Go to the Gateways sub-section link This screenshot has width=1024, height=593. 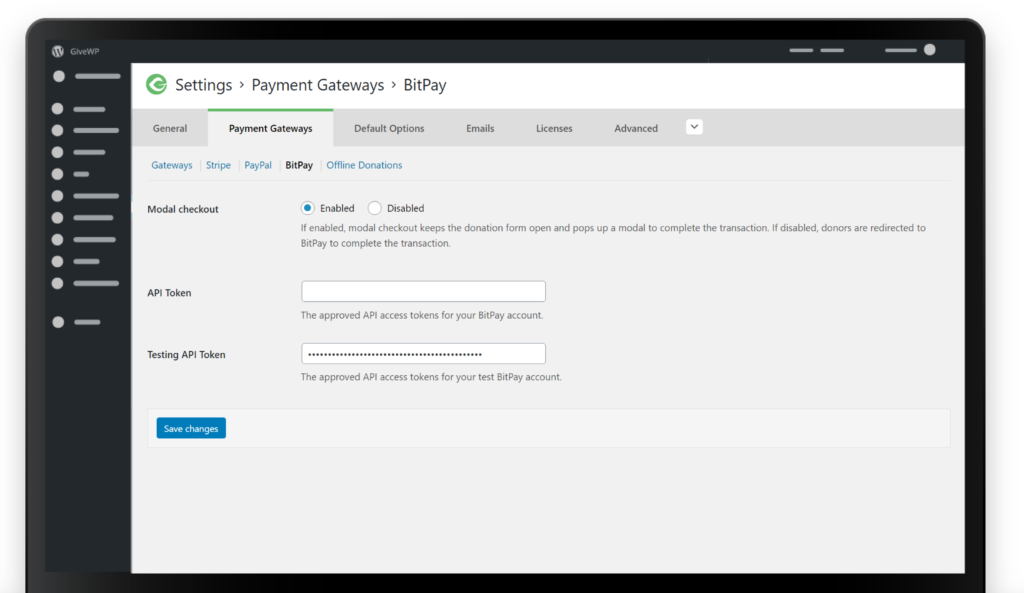click(x=172, y=165)
